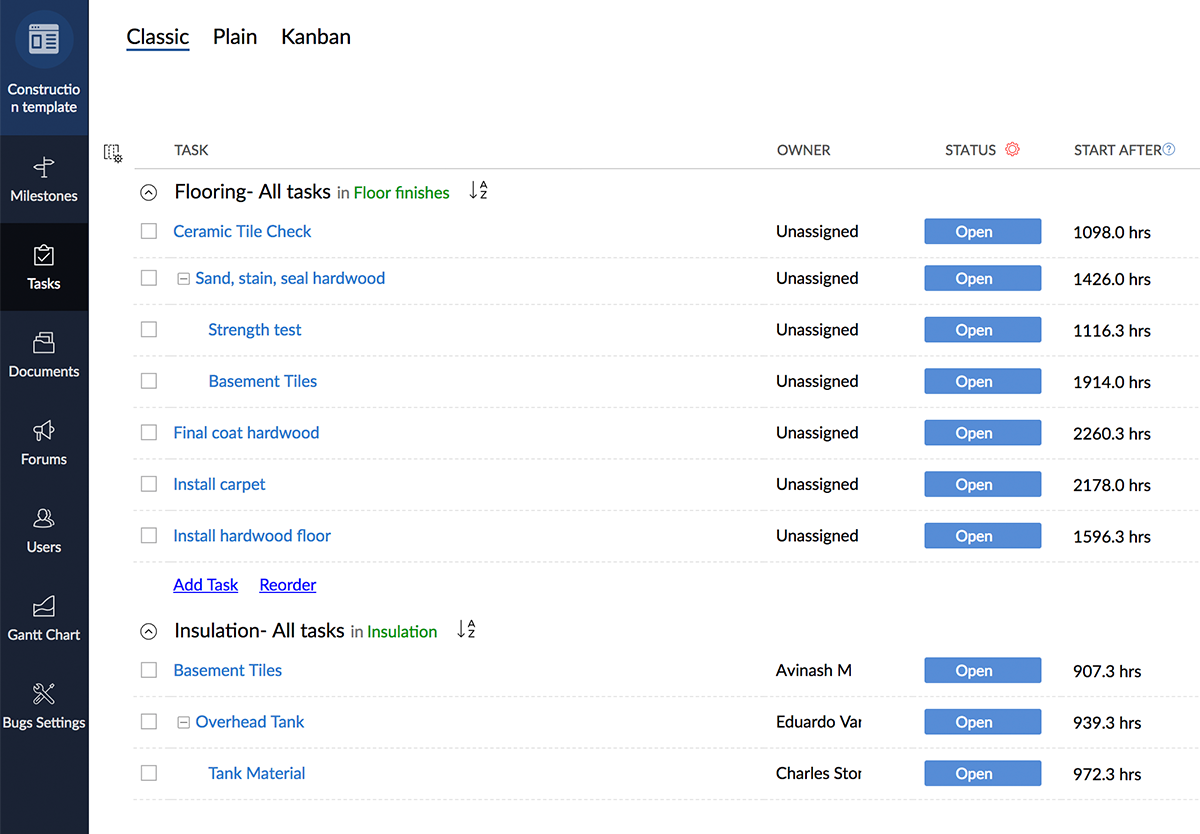Switch to the Plain view tab

[235, 37]
